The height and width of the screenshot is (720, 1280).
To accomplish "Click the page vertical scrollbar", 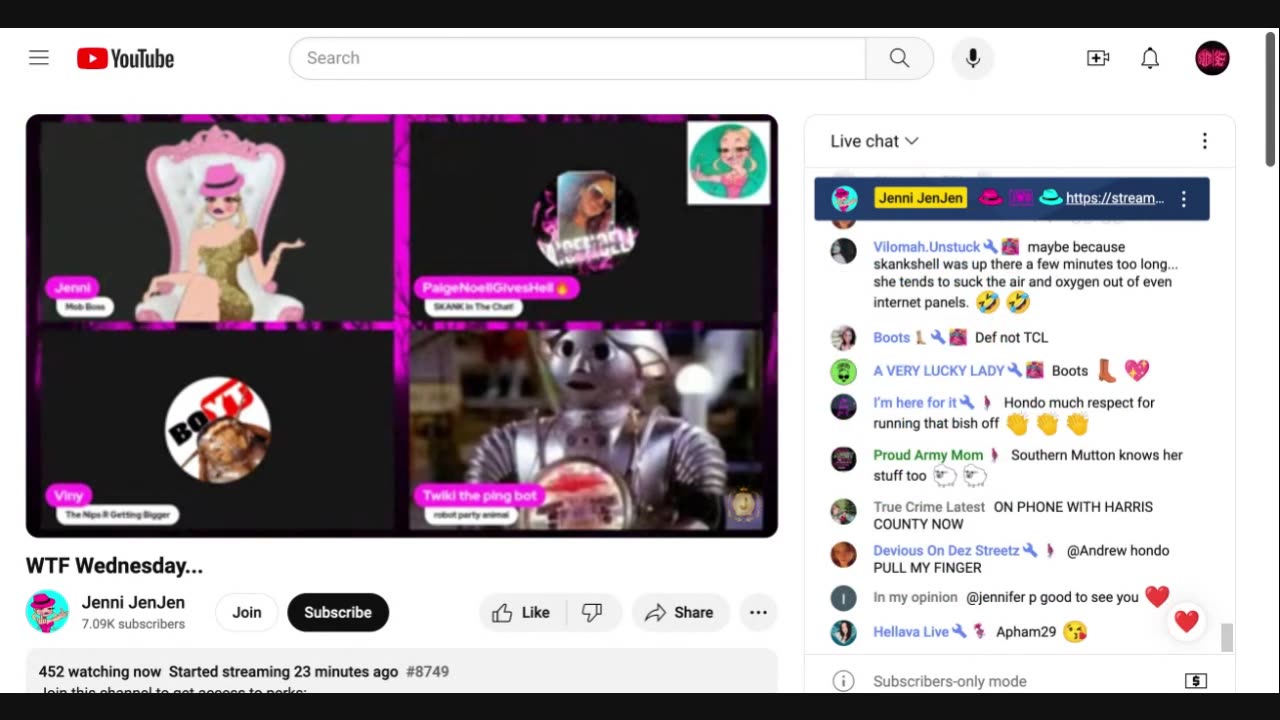I will point(1271,100).
